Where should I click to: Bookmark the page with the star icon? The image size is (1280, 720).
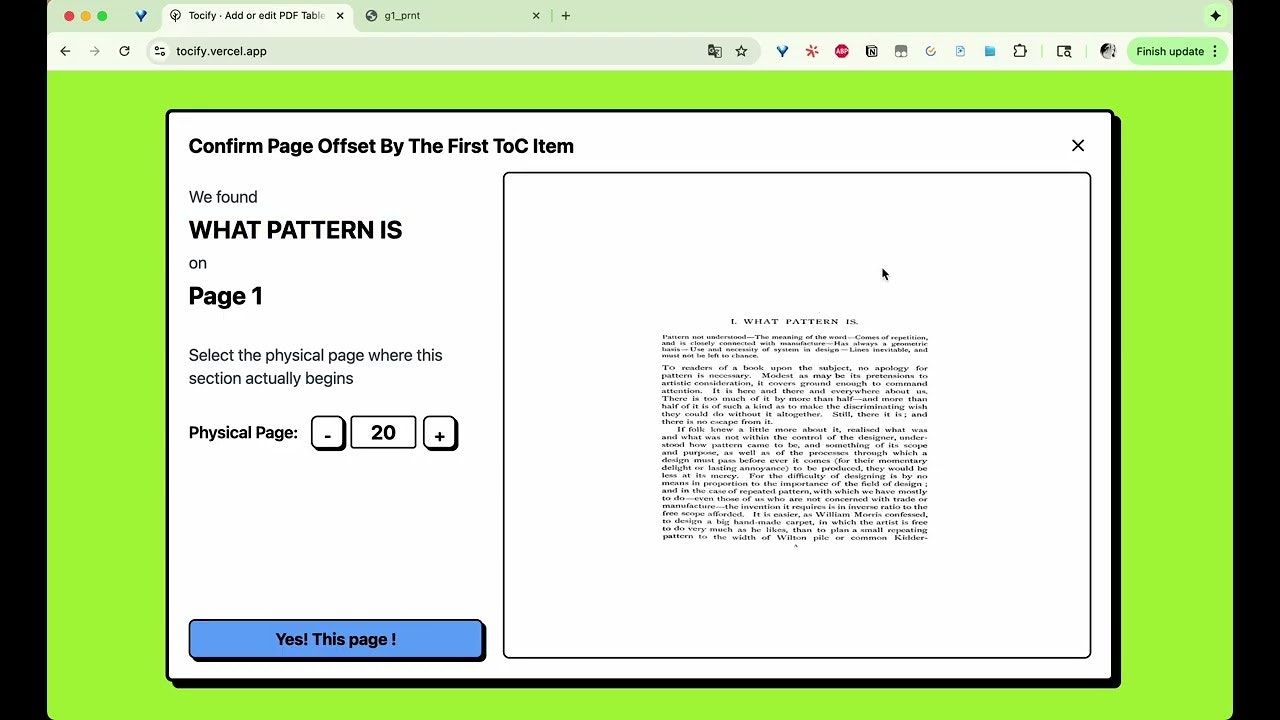[739, 51]
